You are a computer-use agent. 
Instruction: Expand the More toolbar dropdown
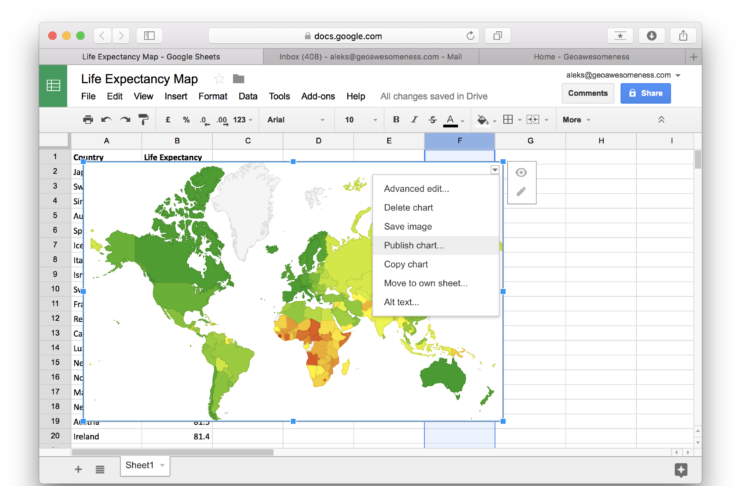[576, 120]
